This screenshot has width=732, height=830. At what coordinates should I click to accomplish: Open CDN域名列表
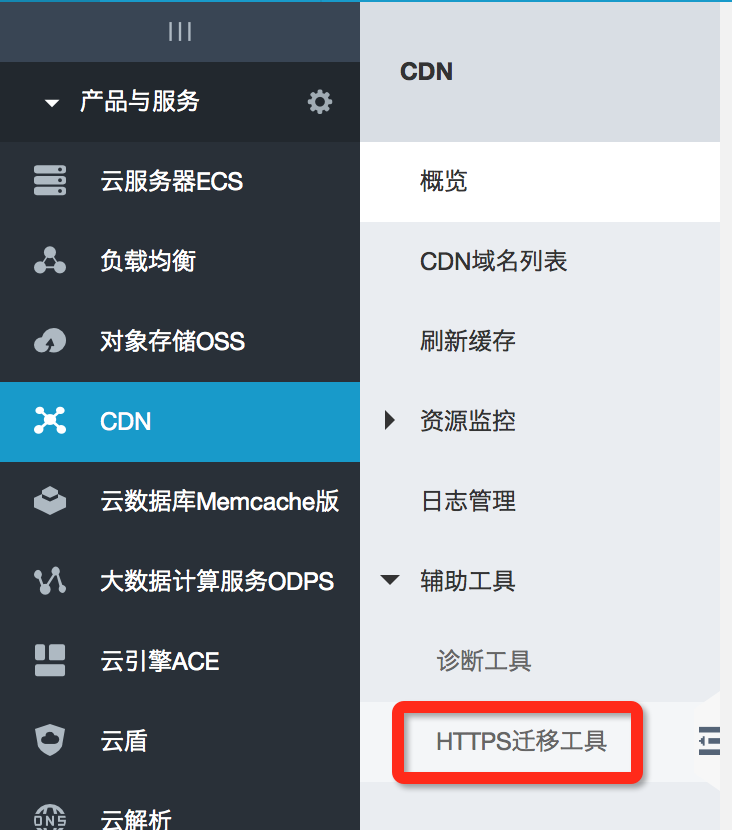pyautogui.click(x=493, y=261)
